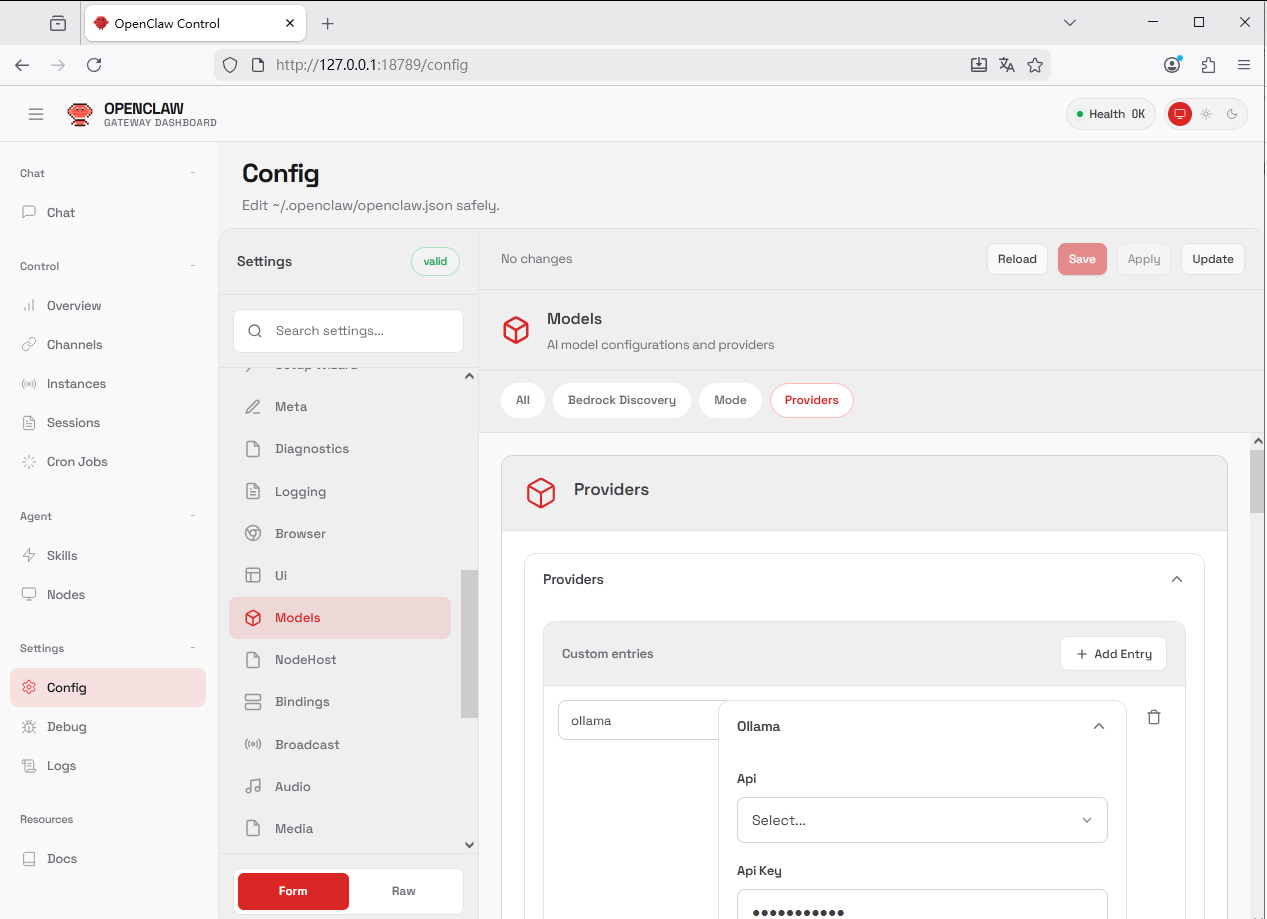
Task: Click the browser Reload button
Action: coord(94,65)
